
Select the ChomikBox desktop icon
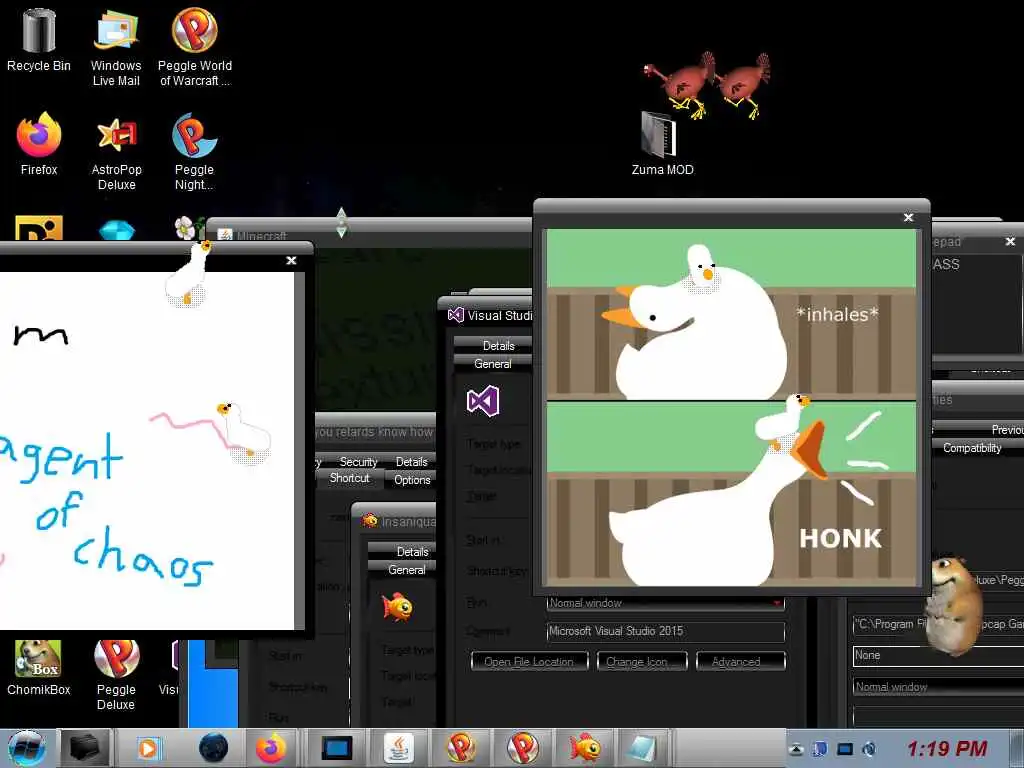(x=39, y=667)
